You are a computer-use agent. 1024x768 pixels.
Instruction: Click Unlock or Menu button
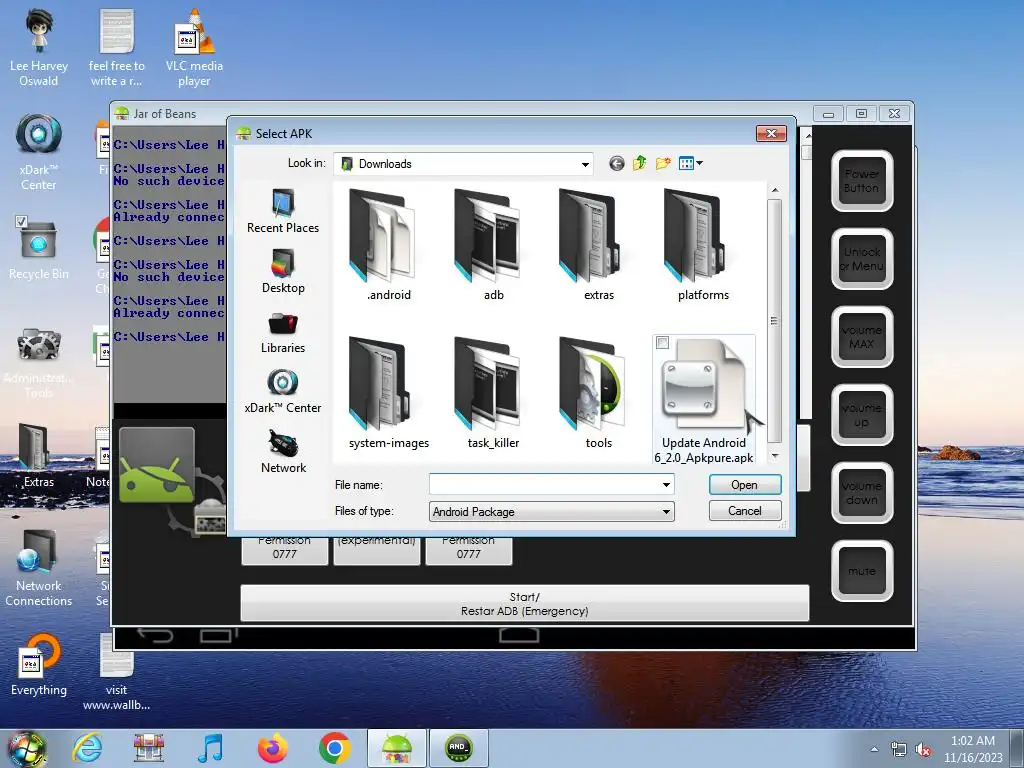(x=861, y=259)
